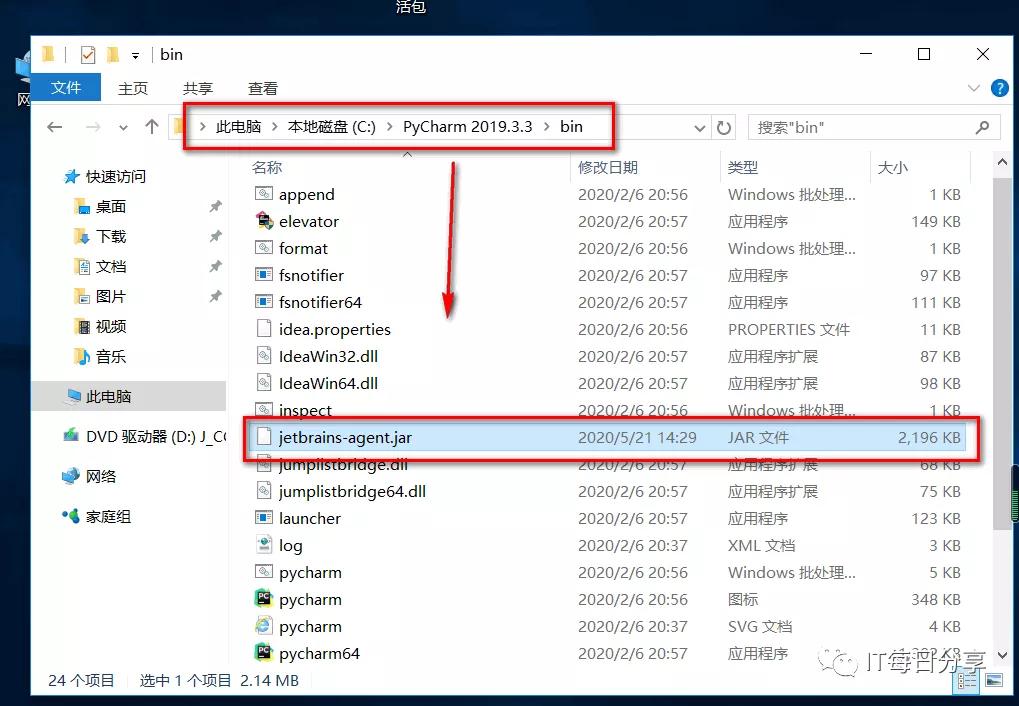This screenshot has height=706, width=1019.
Task: Select 快速访问 in the navigation pane
Action: click(x=116, y=176)
